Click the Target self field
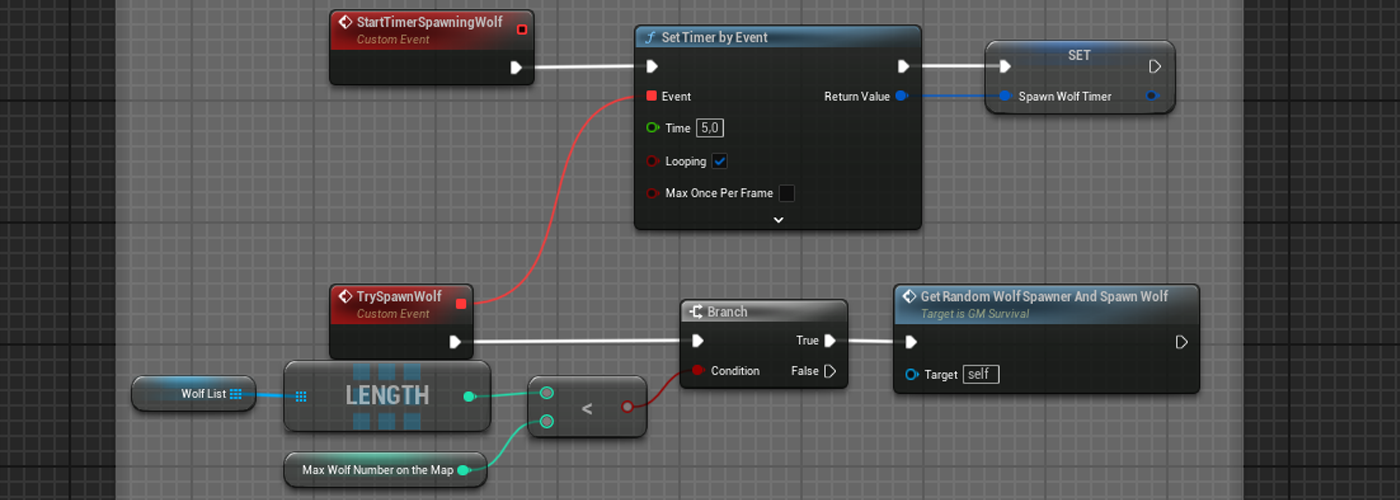This screenshot has width=1400, height=500. [x=980, y=374]
